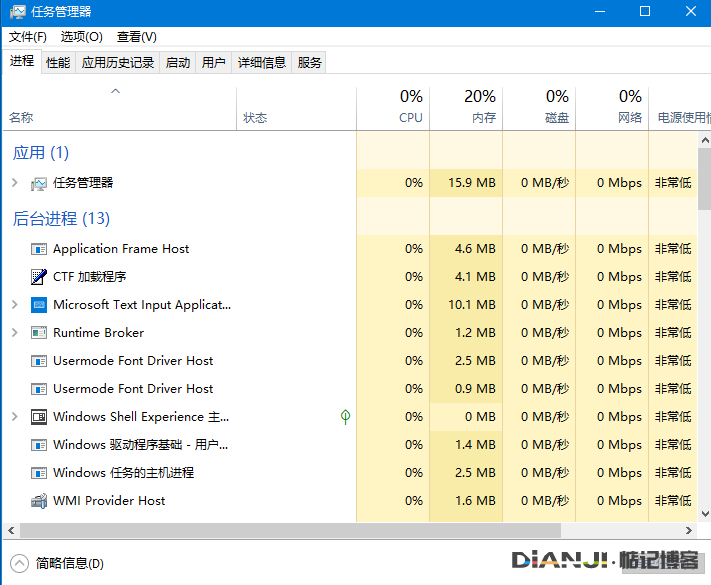
Task: Toggle sort arrow above 名称 column
Action: (x=116, y=91)
